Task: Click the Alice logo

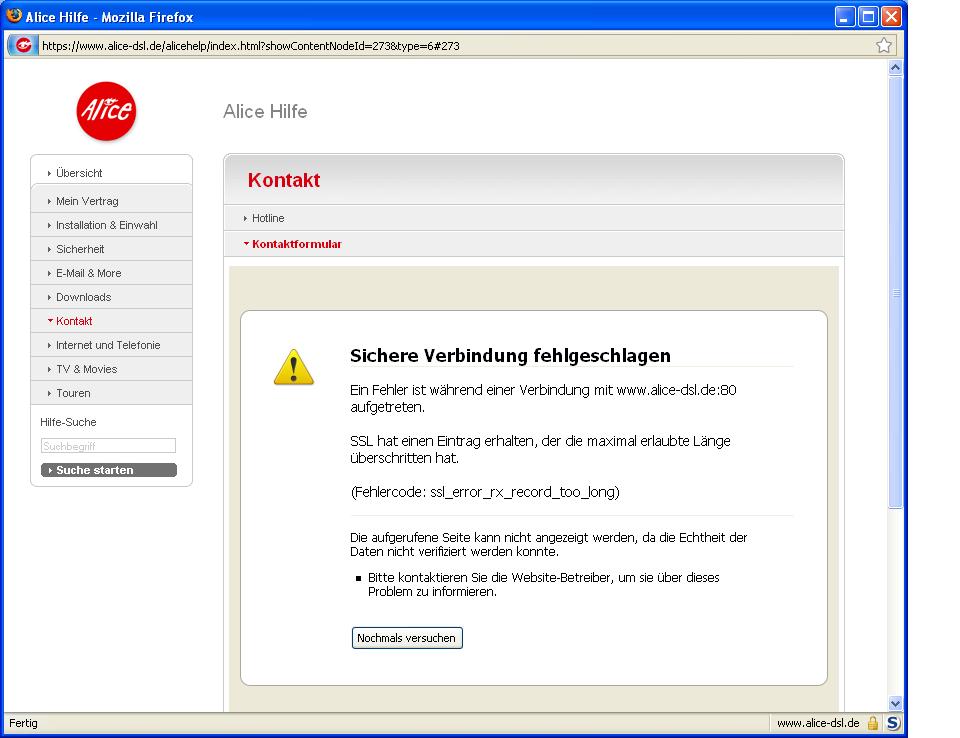Action: pyautogui.click(x=106, y=111)
